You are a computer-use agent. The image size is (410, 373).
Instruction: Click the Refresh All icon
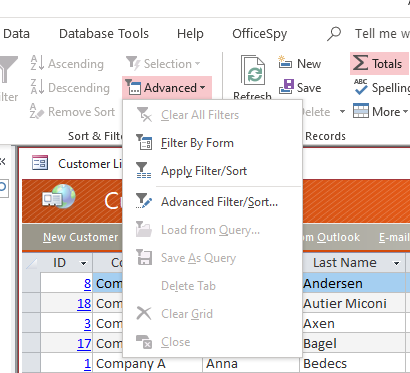pos(253,70)
